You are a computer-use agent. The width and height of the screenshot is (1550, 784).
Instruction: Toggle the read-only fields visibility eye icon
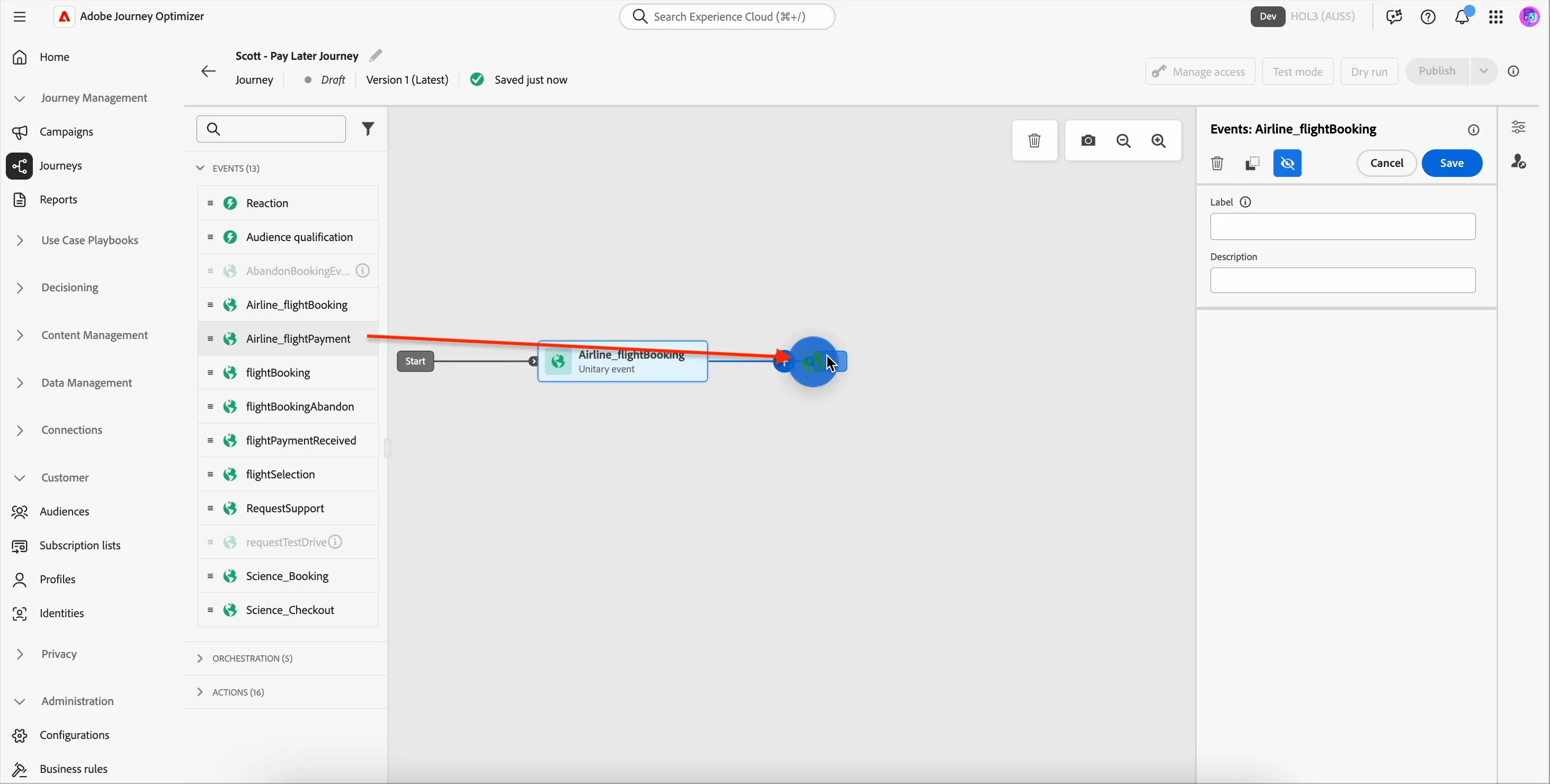1287,163
